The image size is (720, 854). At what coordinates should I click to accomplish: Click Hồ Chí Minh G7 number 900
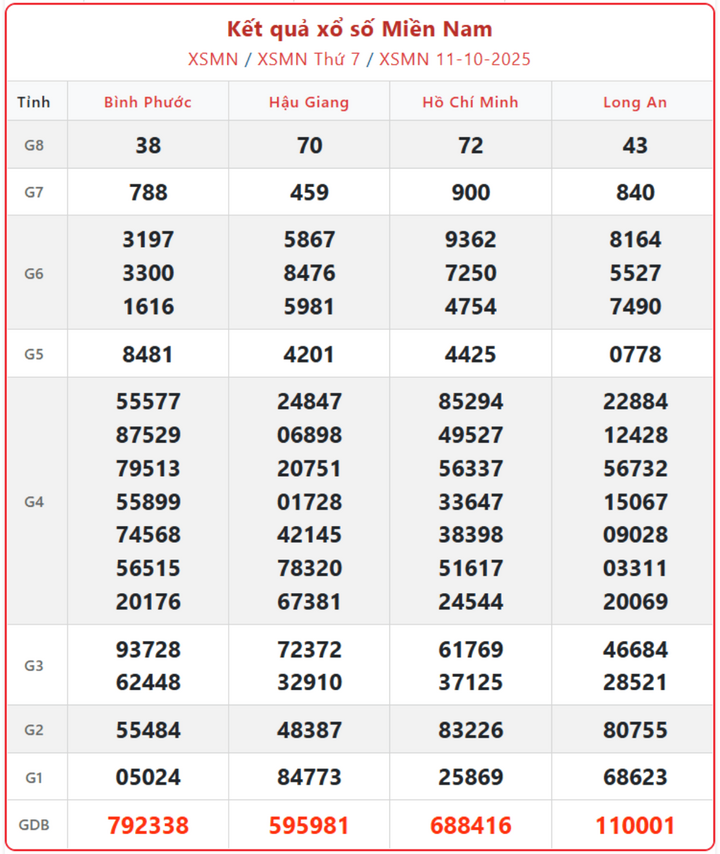[x=470, y=193]
